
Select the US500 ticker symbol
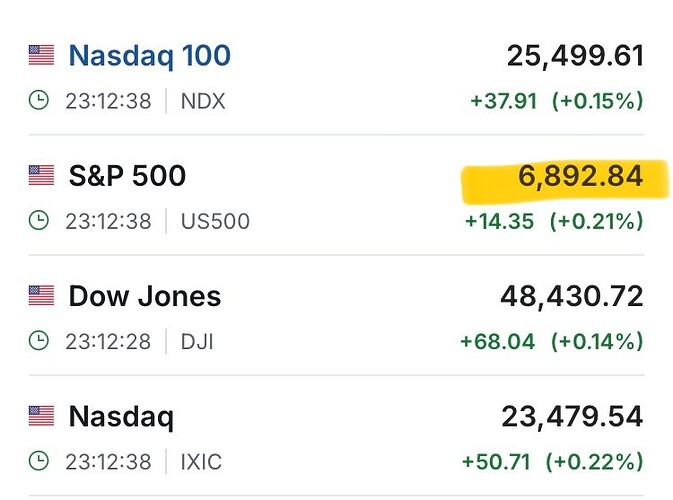point(215,221)
